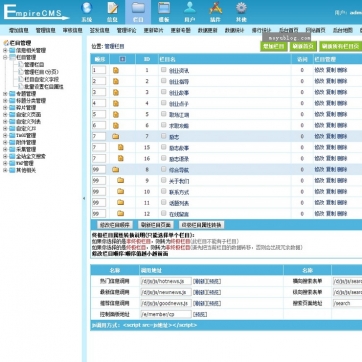Open the 用户 person icon in header
This screenshot has height=362, width=362.
(x=190, y=8)
